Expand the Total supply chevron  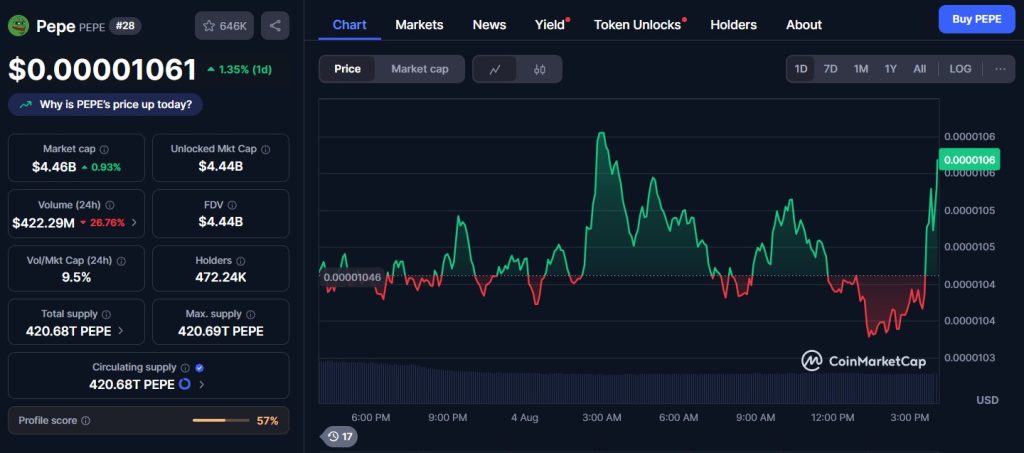[x=121, y=330]
